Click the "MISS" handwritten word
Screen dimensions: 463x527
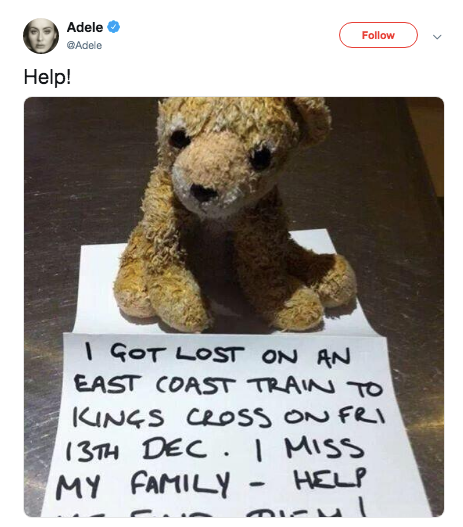[324, 447]
